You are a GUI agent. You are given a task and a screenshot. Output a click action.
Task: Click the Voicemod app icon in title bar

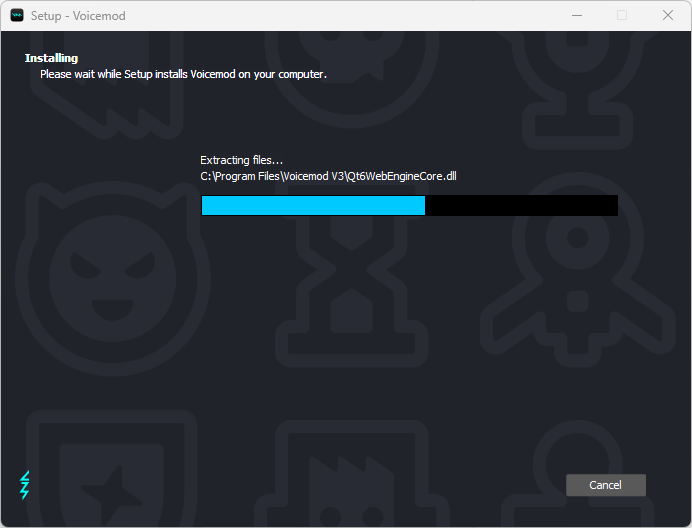17,15
